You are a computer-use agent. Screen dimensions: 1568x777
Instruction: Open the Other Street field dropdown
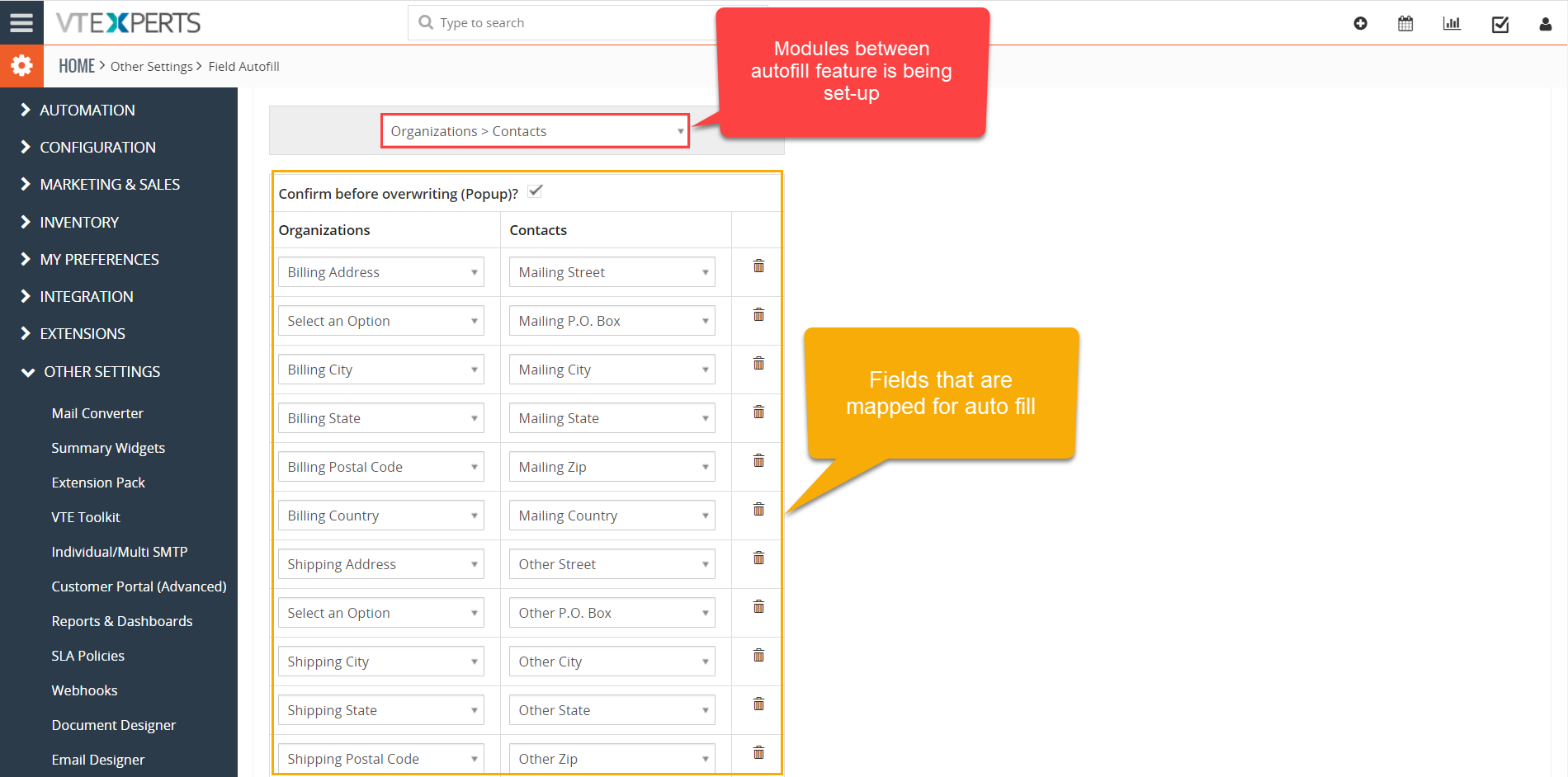[x=612, y=564]
